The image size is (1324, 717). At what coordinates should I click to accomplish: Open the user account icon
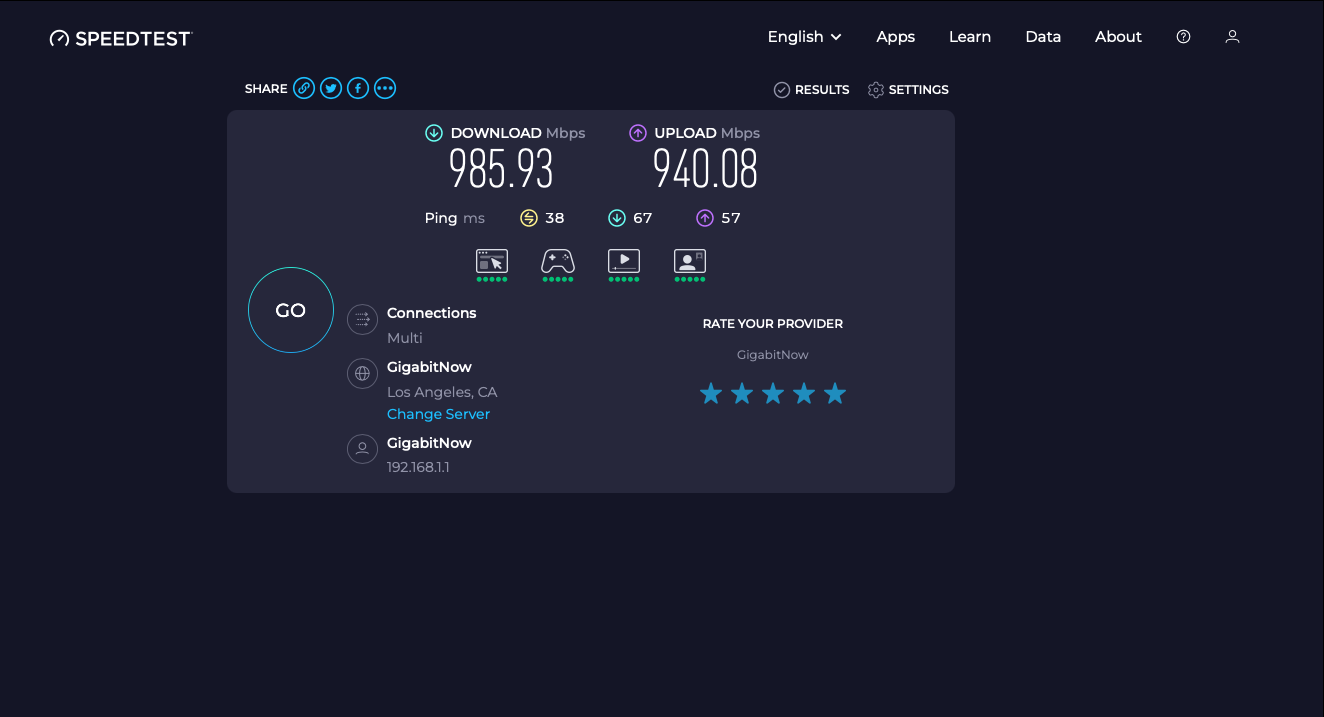click(1232, 37)
